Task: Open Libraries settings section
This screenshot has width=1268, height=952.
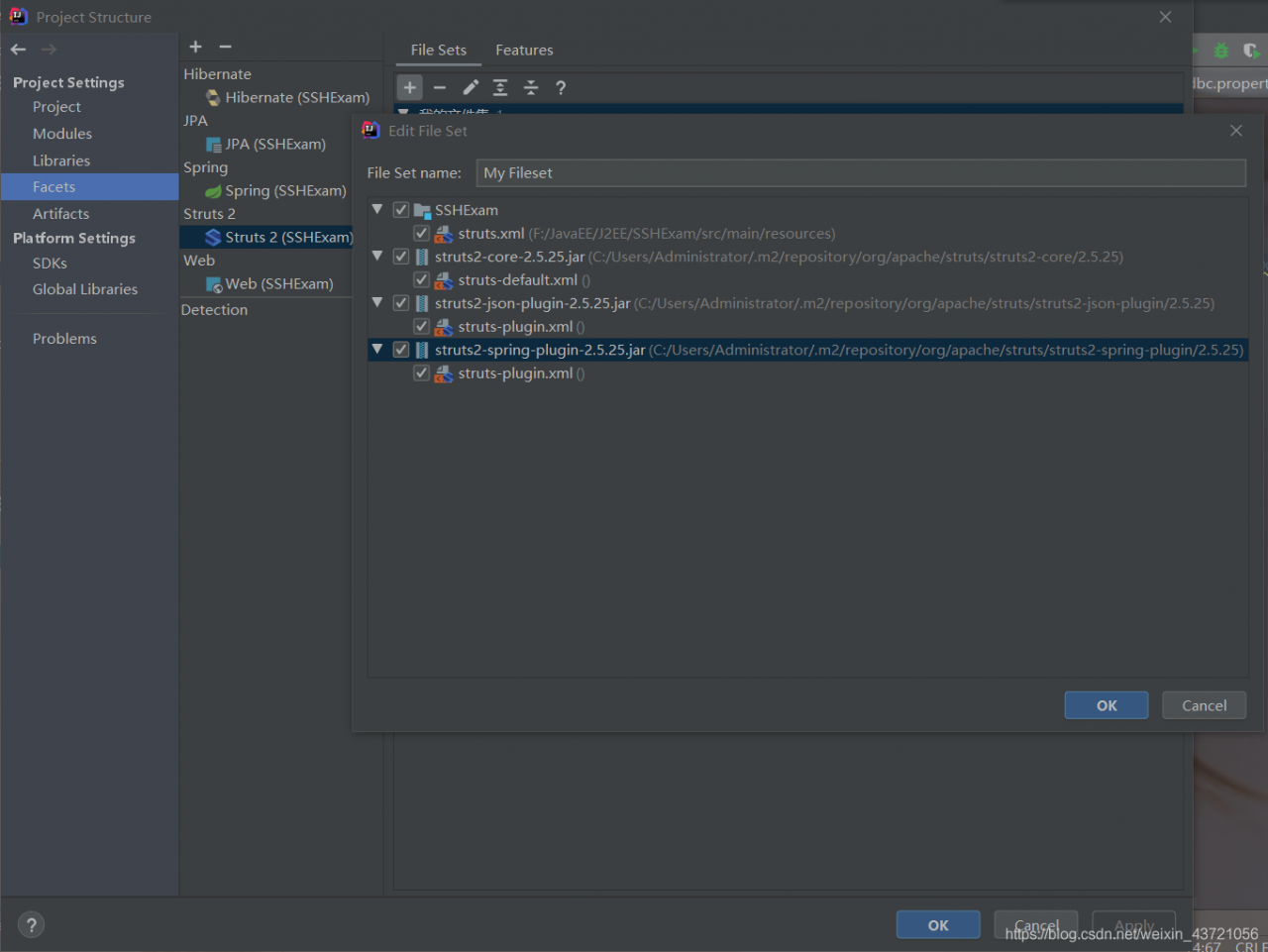Action: [61, 160]
